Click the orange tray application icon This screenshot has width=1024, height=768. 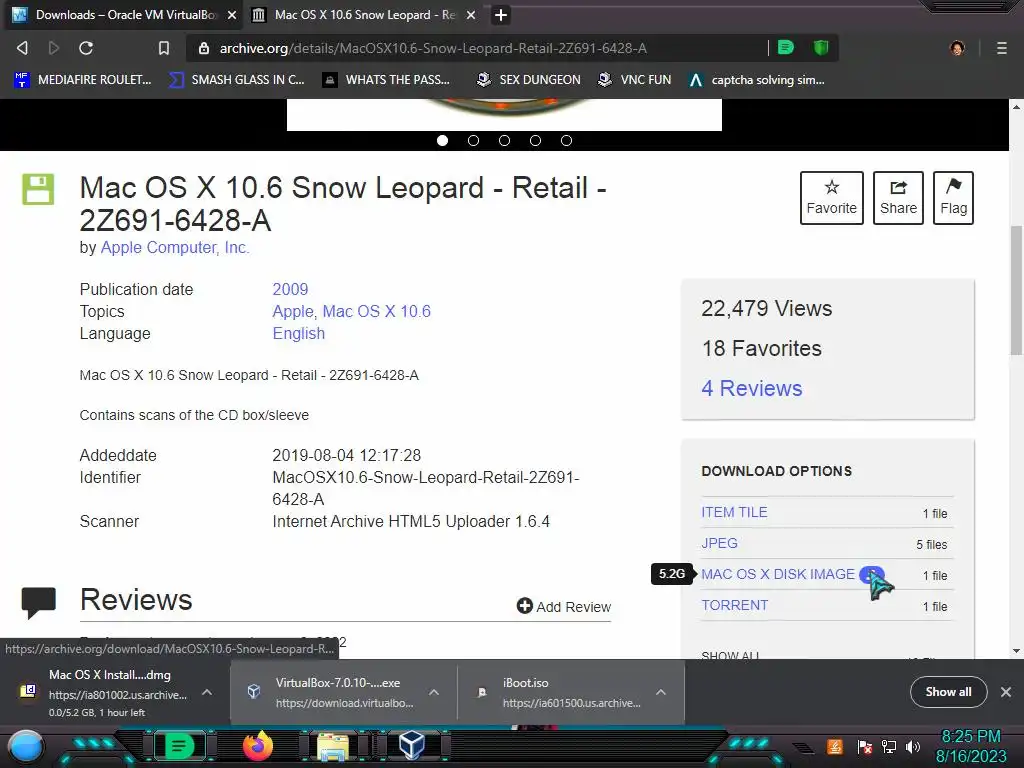(835, 746)
